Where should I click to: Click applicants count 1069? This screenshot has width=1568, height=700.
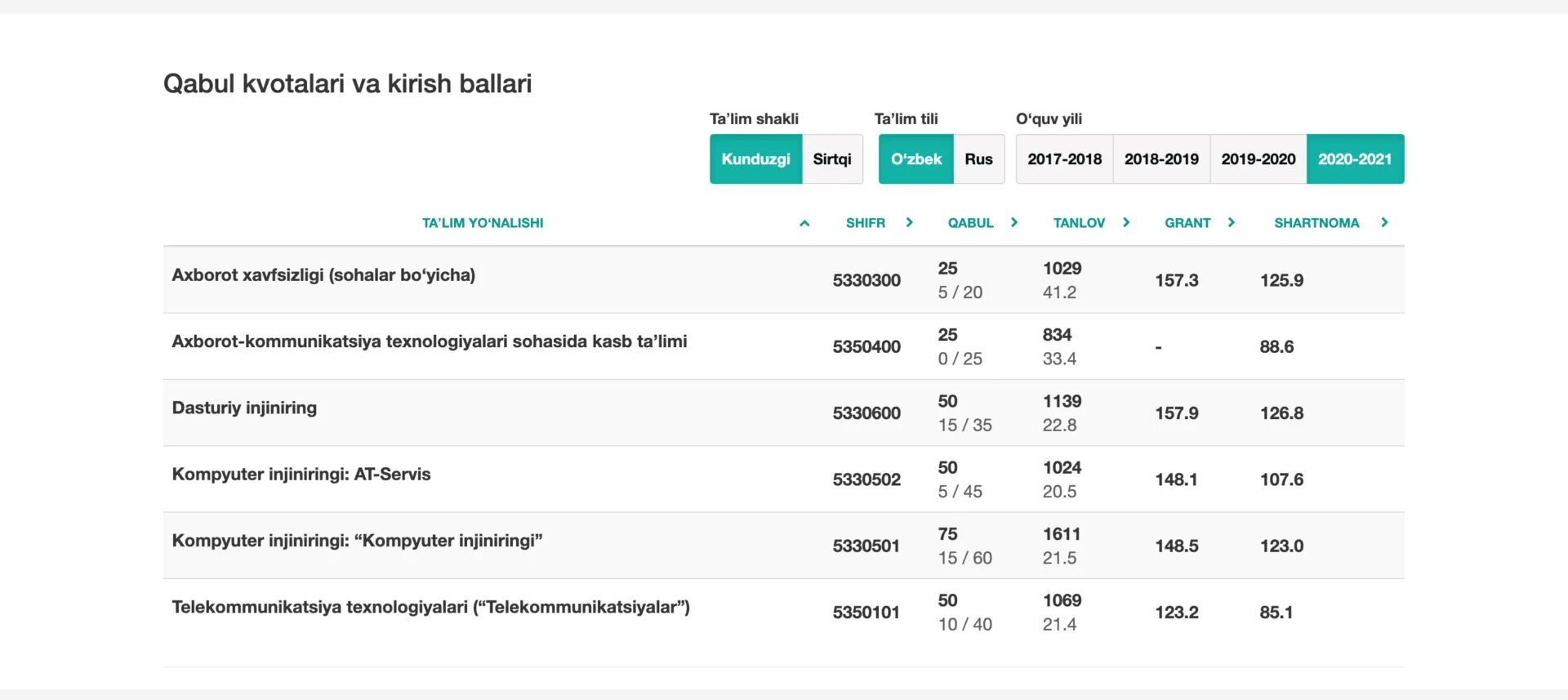(x=1062, y=600)
